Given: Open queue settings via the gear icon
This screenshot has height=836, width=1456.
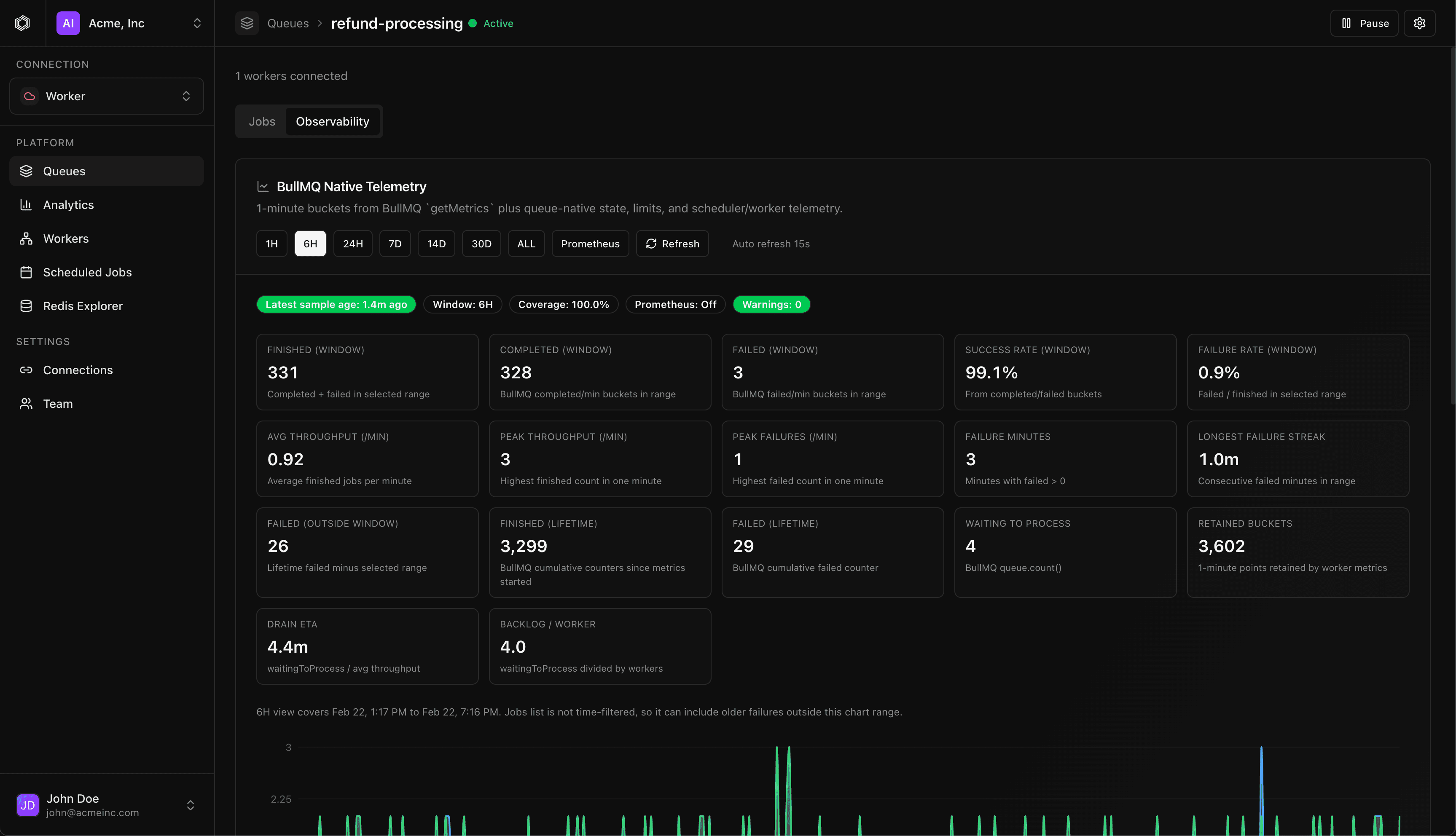Looking at the screenshot, I should [x=1419, y=23].
